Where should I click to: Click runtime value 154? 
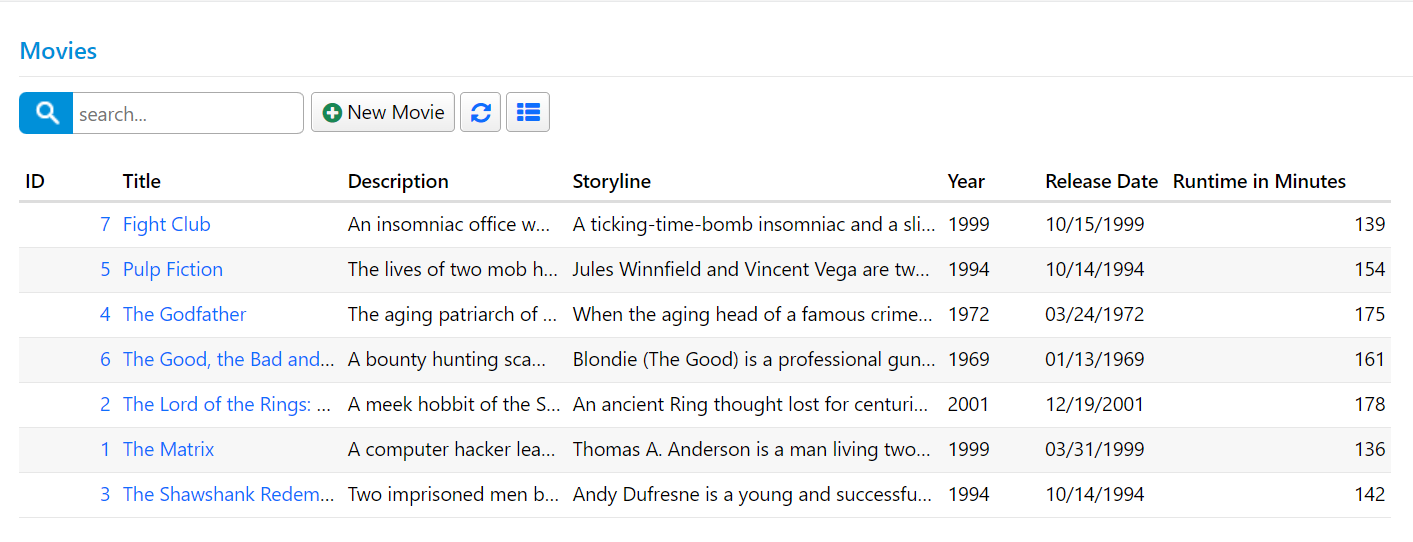coord(1370,269)
